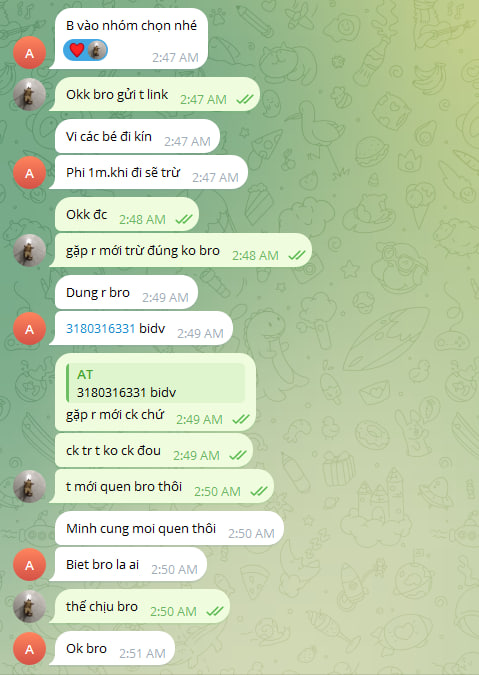Open avatar beside 't mới quen bro thôi'
Image resolution: width=479 pixels, height=675 pixels.
29,486
